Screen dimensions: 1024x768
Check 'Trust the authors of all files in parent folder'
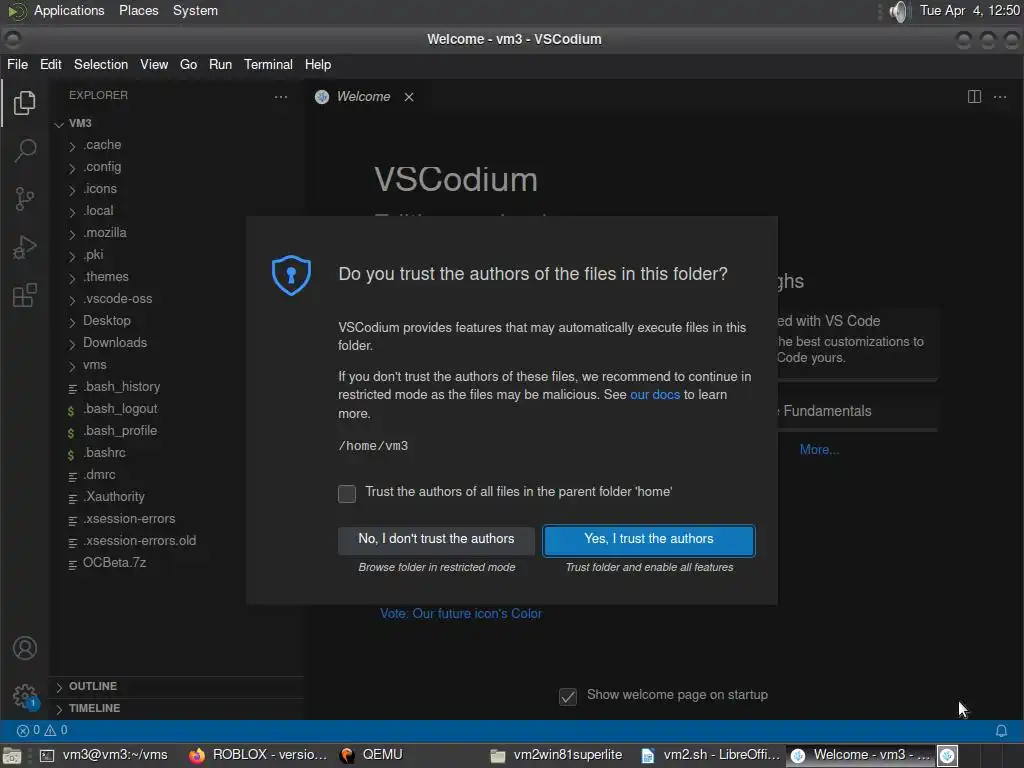pos(347,494)
